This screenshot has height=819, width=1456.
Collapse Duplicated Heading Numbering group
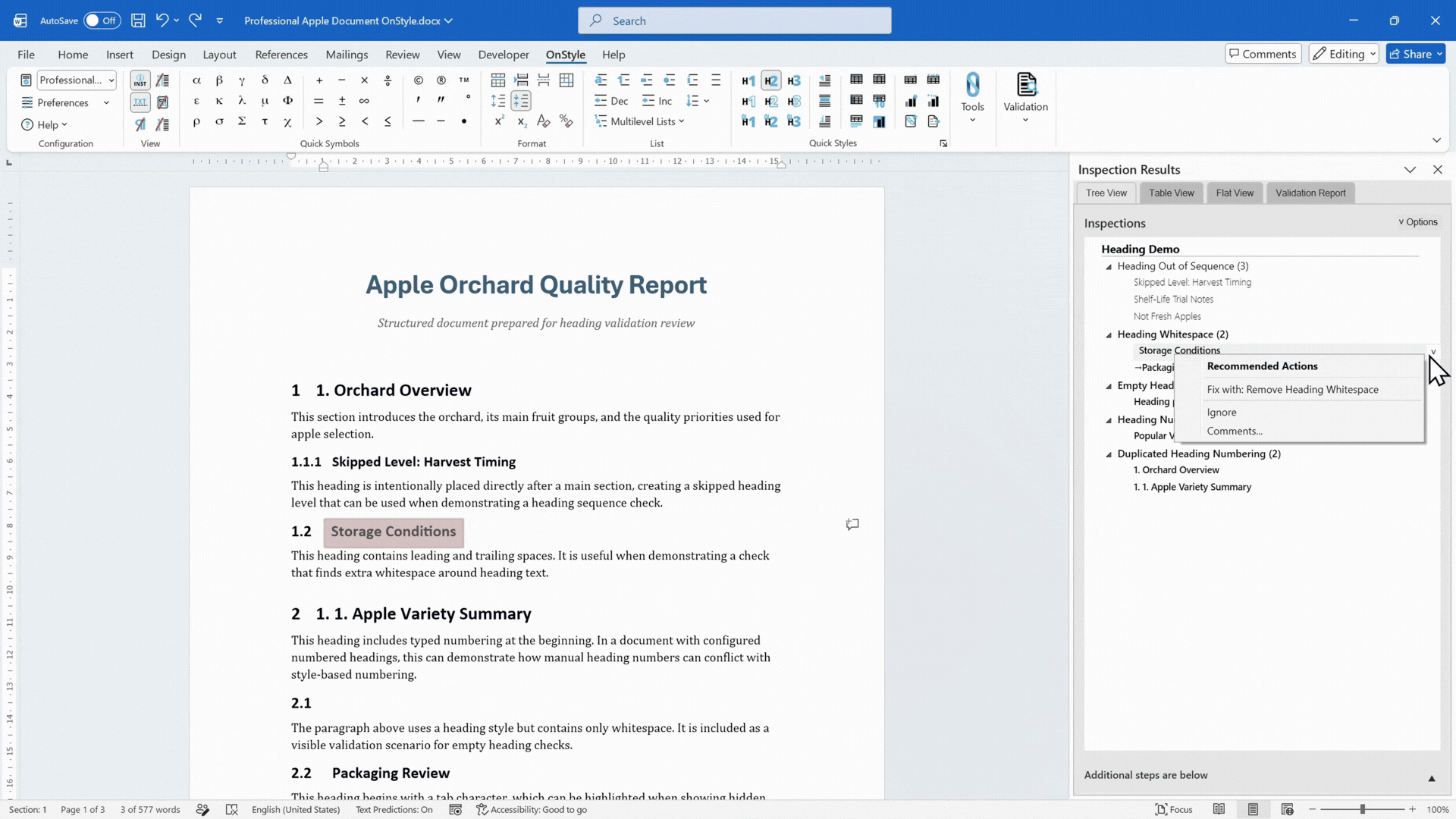1109,454
